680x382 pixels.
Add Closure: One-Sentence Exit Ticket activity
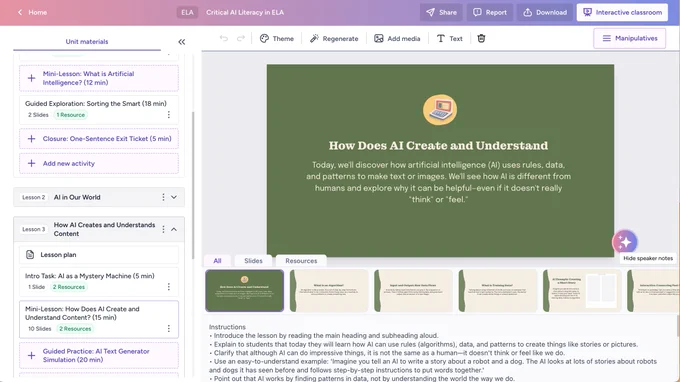point(99,139)
